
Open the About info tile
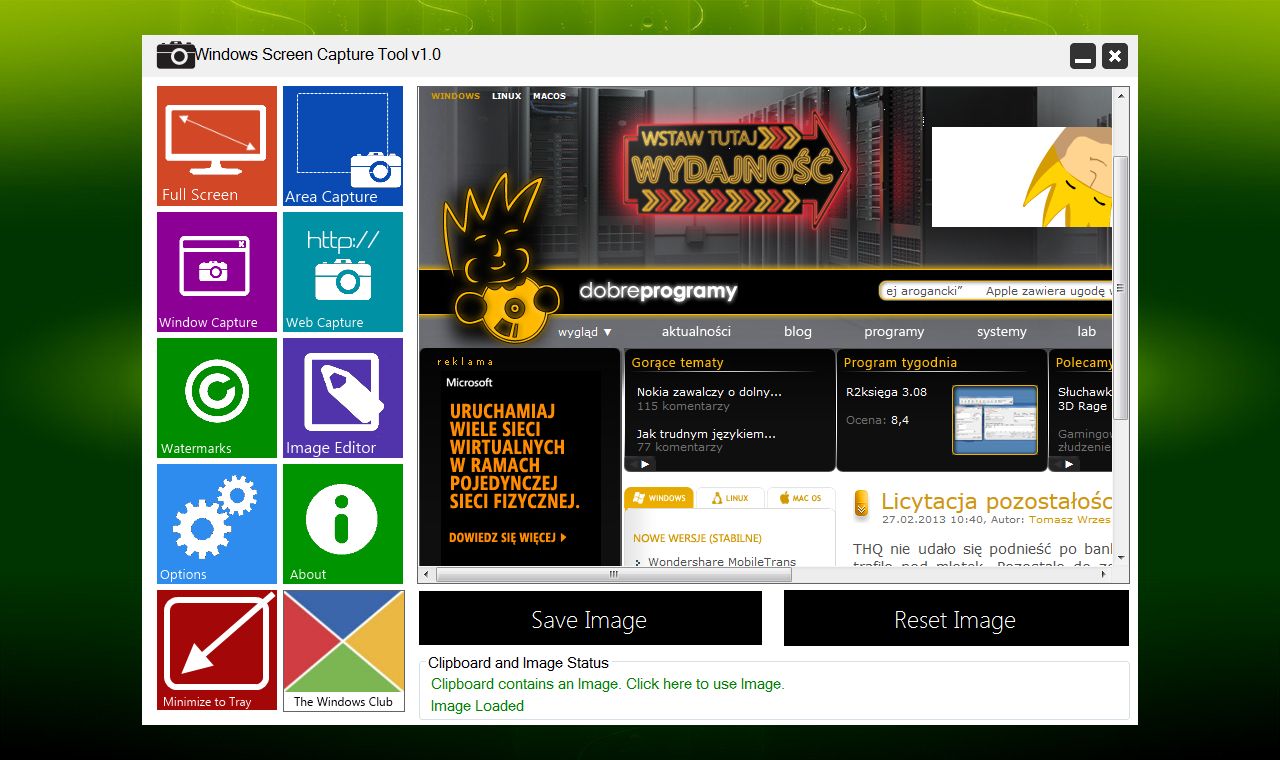pyautogui.click(x=343, y=524)
